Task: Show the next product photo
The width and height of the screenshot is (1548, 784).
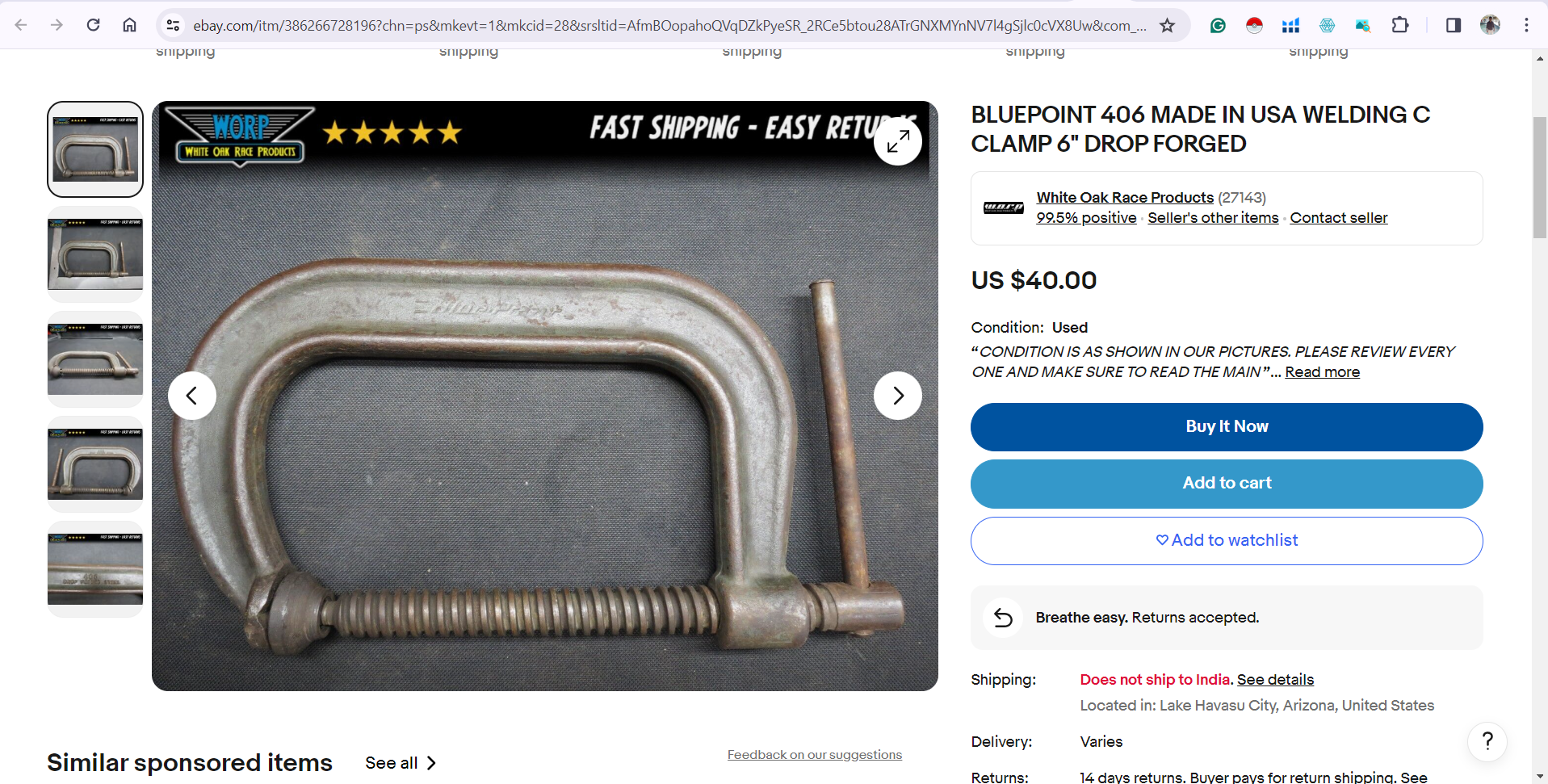Action: (898, 396)
